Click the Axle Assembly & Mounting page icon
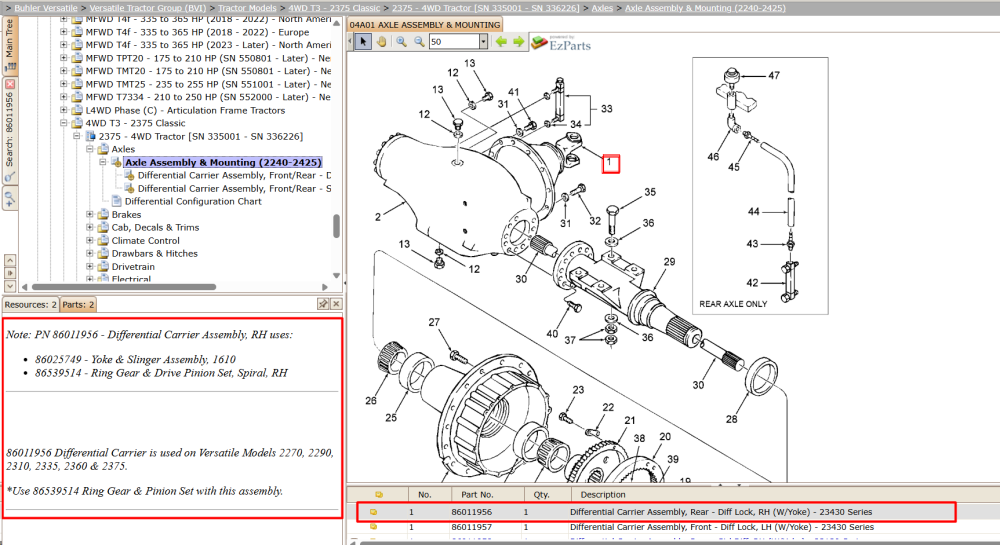Screen dimensions: 1000x545 (117, 163)
